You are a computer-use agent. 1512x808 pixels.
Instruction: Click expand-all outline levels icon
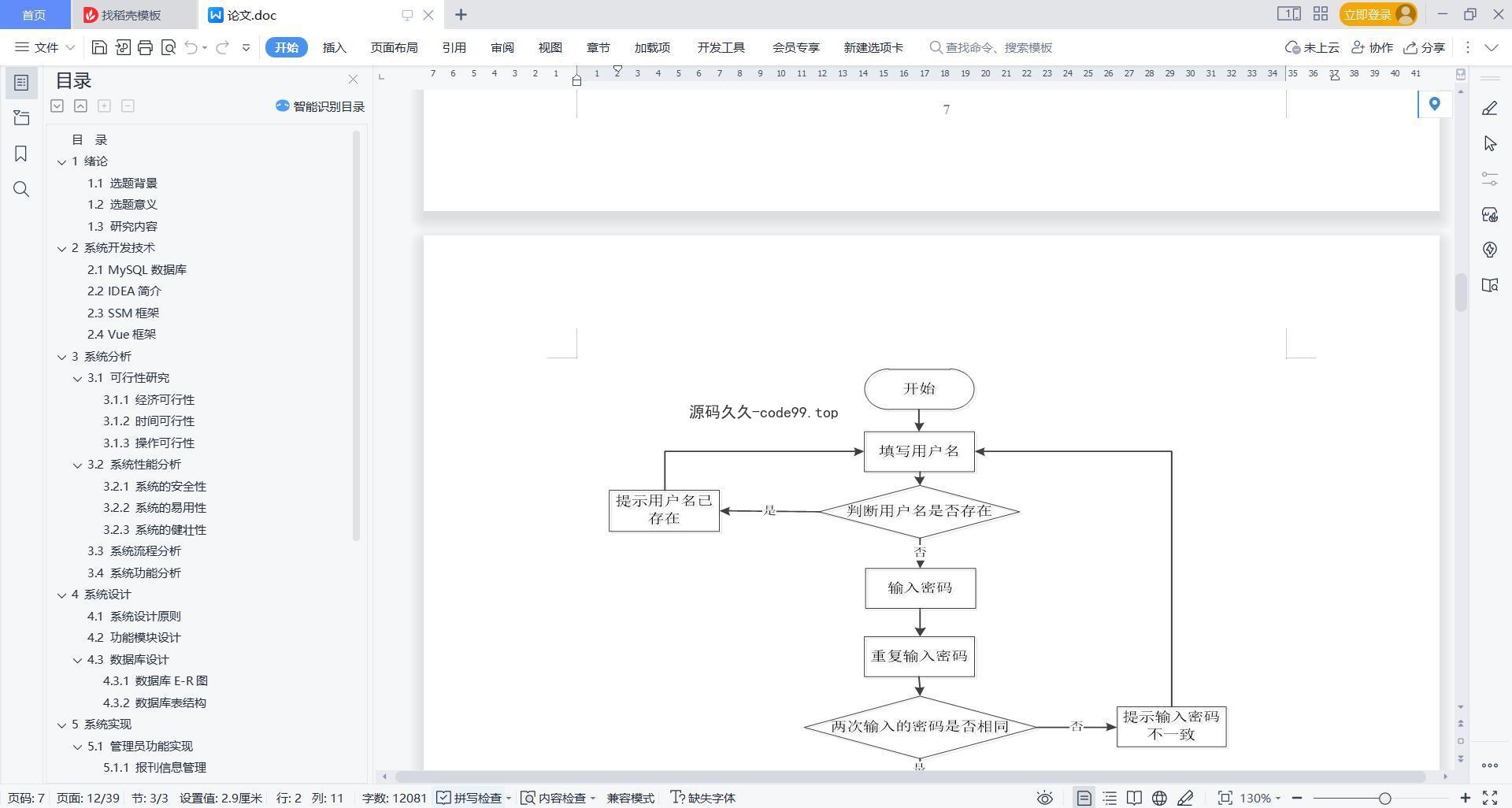57,106
